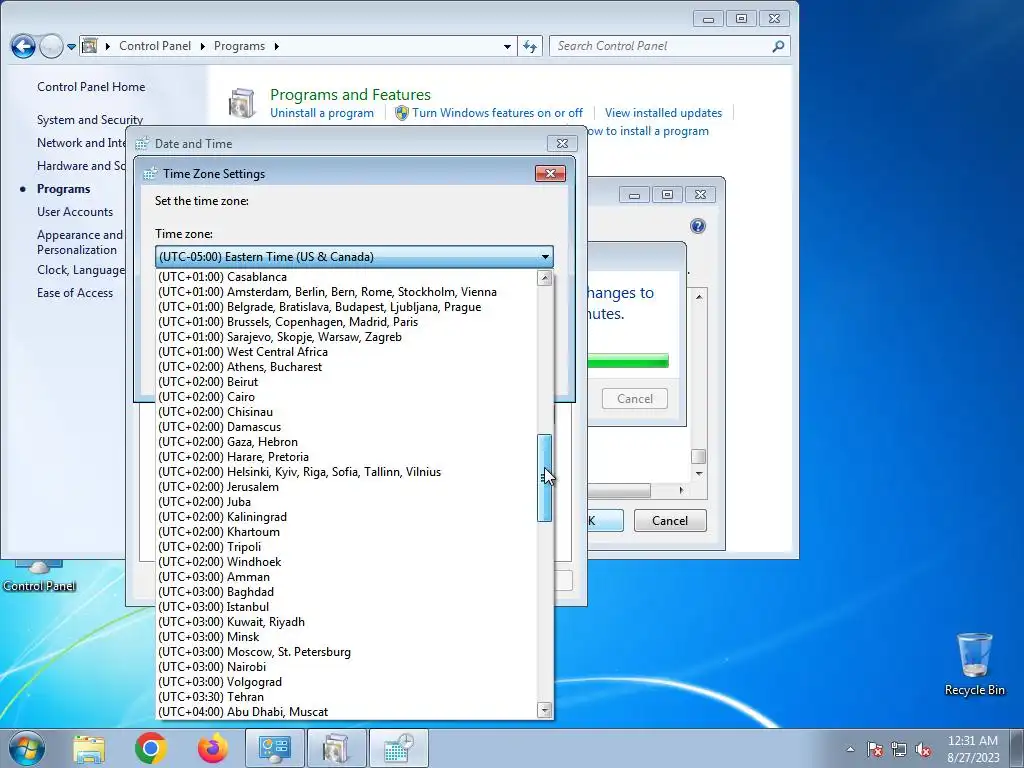Select Helsinki, Kyiv, Riga, Sofia option
The image size is (1024, 768).
point(346,472)
